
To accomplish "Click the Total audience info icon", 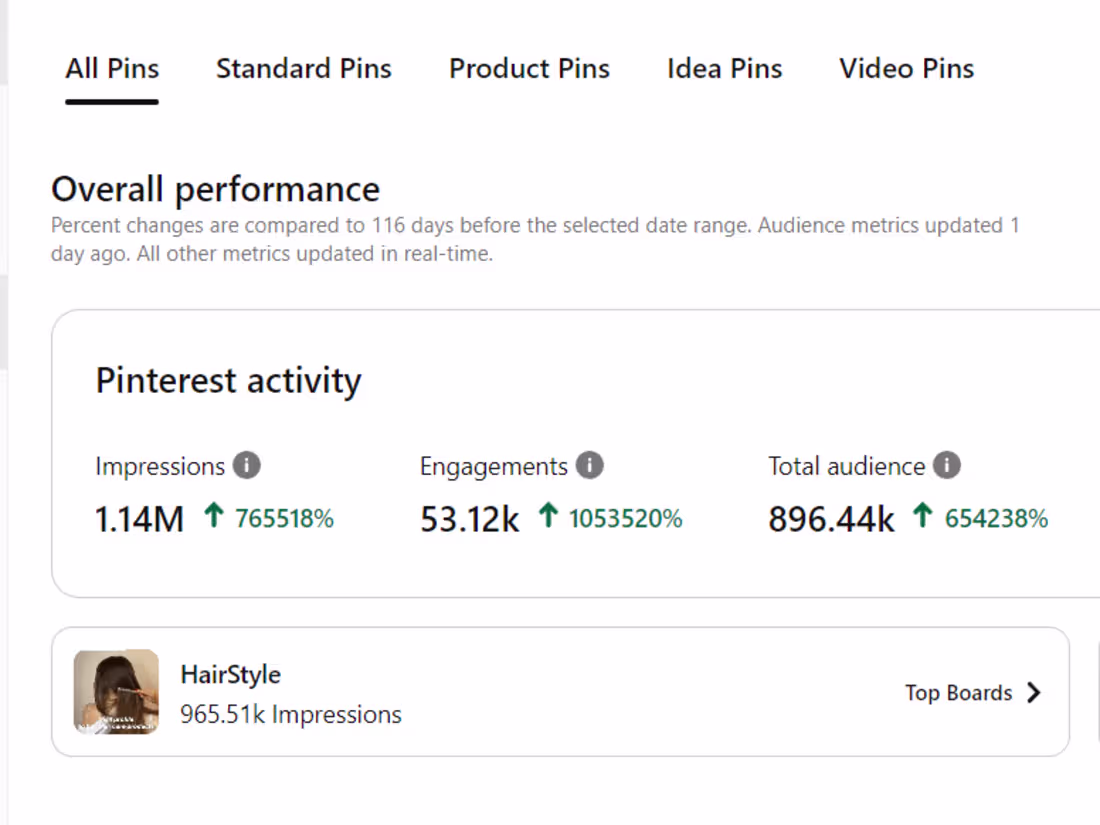I will pos(947,466).
